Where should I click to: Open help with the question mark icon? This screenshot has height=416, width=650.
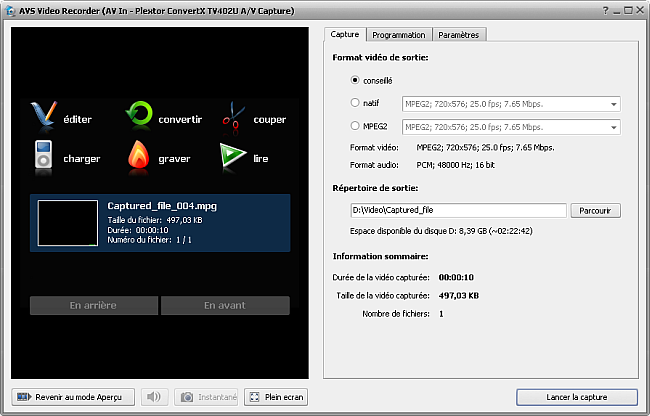pyautogui.click(x=606, y=11)
